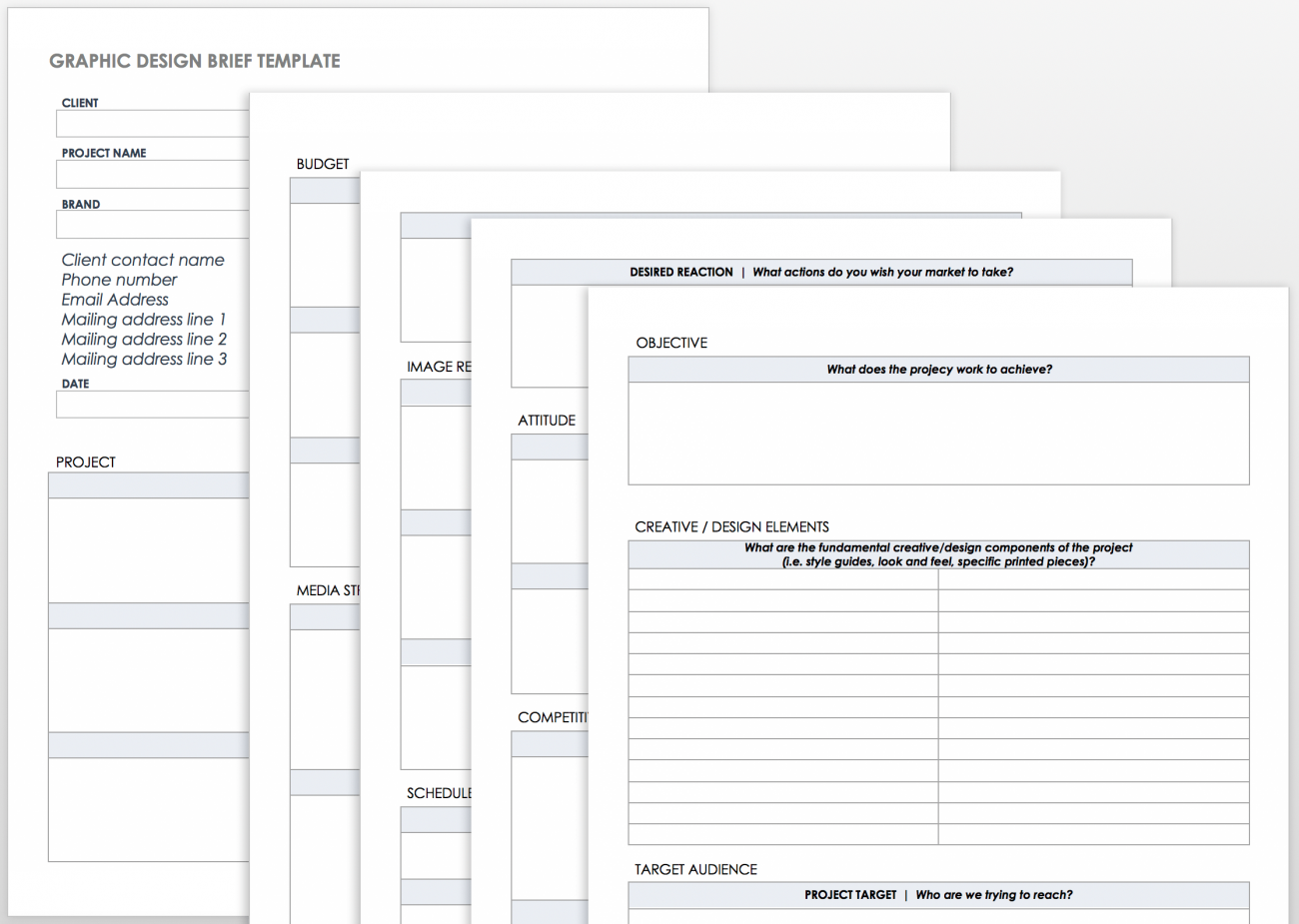Image resolution: width=1299 pixels, height=924 pixels.
Task: Select the placeholder text Client contact name
Action: (x=143, y=260)
